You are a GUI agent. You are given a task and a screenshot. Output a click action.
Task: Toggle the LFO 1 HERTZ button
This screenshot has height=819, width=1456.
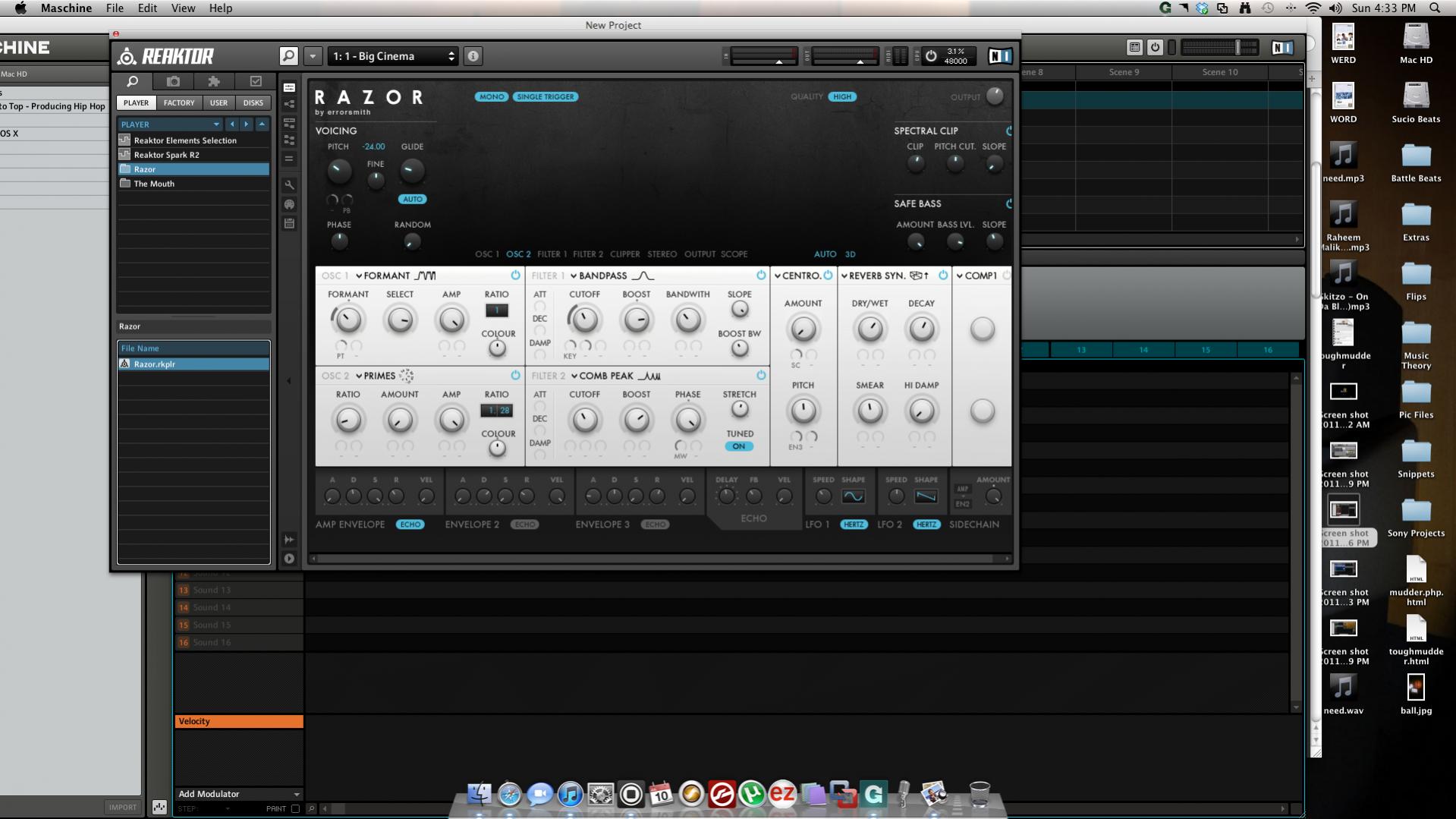pos(854,524)
